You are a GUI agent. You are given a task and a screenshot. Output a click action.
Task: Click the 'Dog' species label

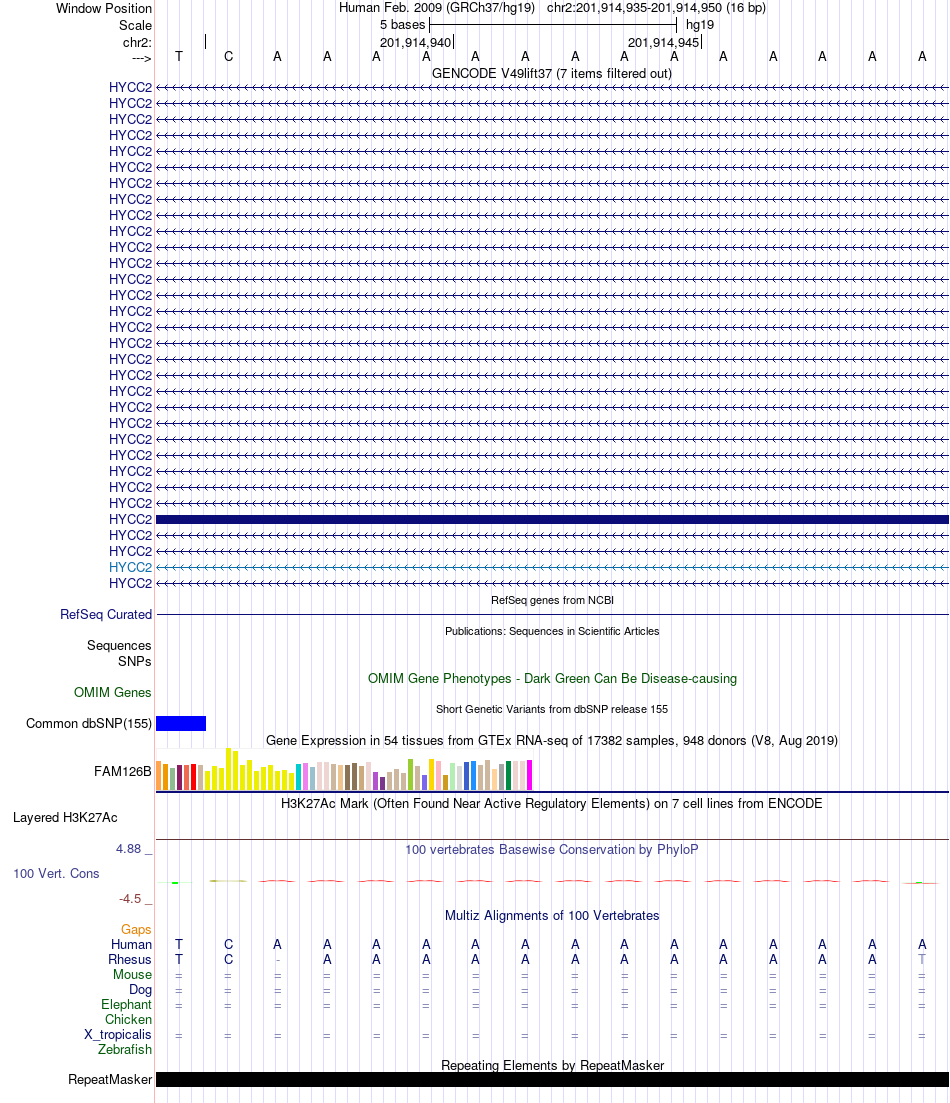point(140,990)
